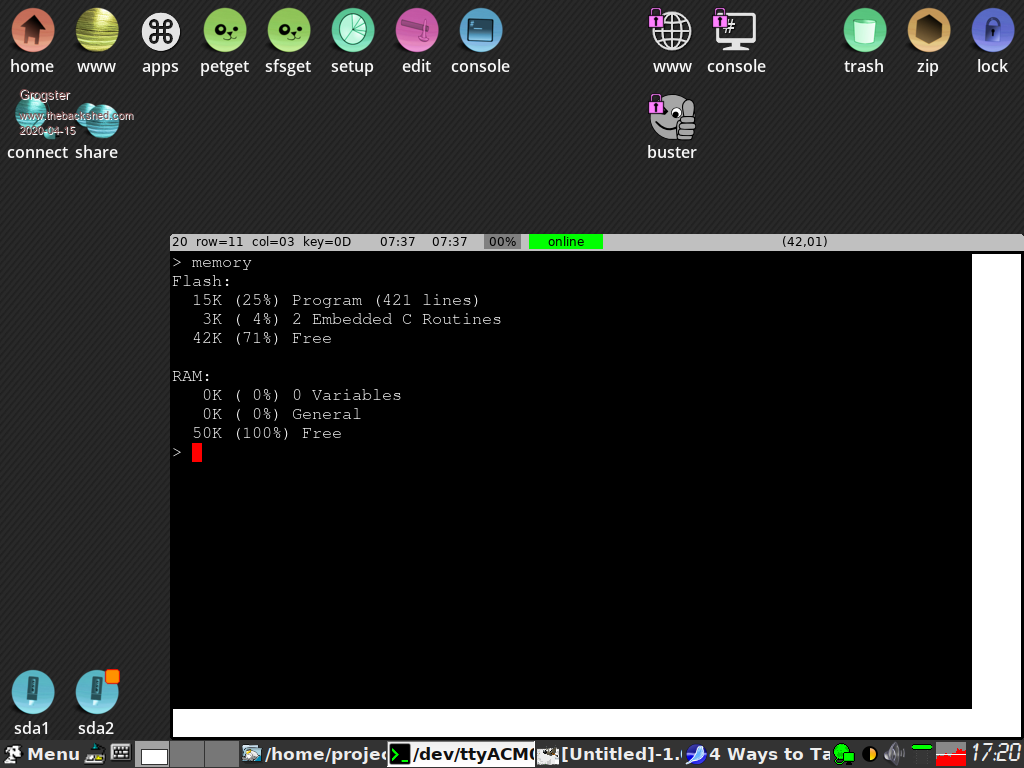
Task: Launch the edit text editor icon
Action: coord(416,31)
